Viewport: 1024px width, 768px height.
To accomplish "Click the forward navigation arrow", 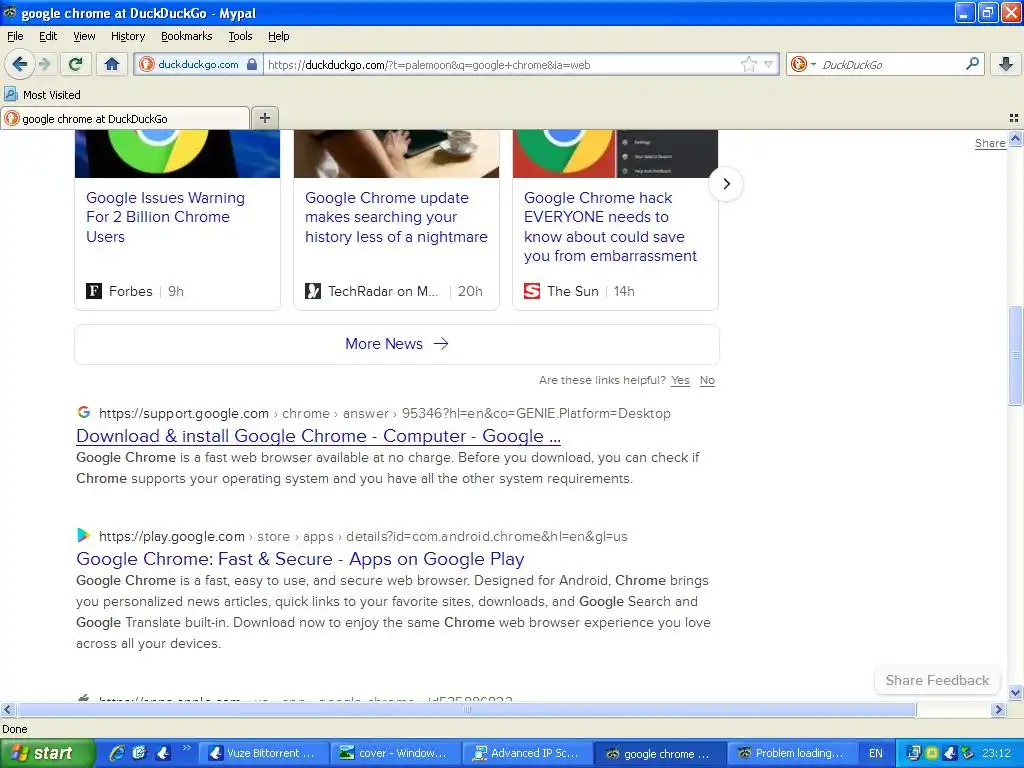I will (x=45, y=64).
